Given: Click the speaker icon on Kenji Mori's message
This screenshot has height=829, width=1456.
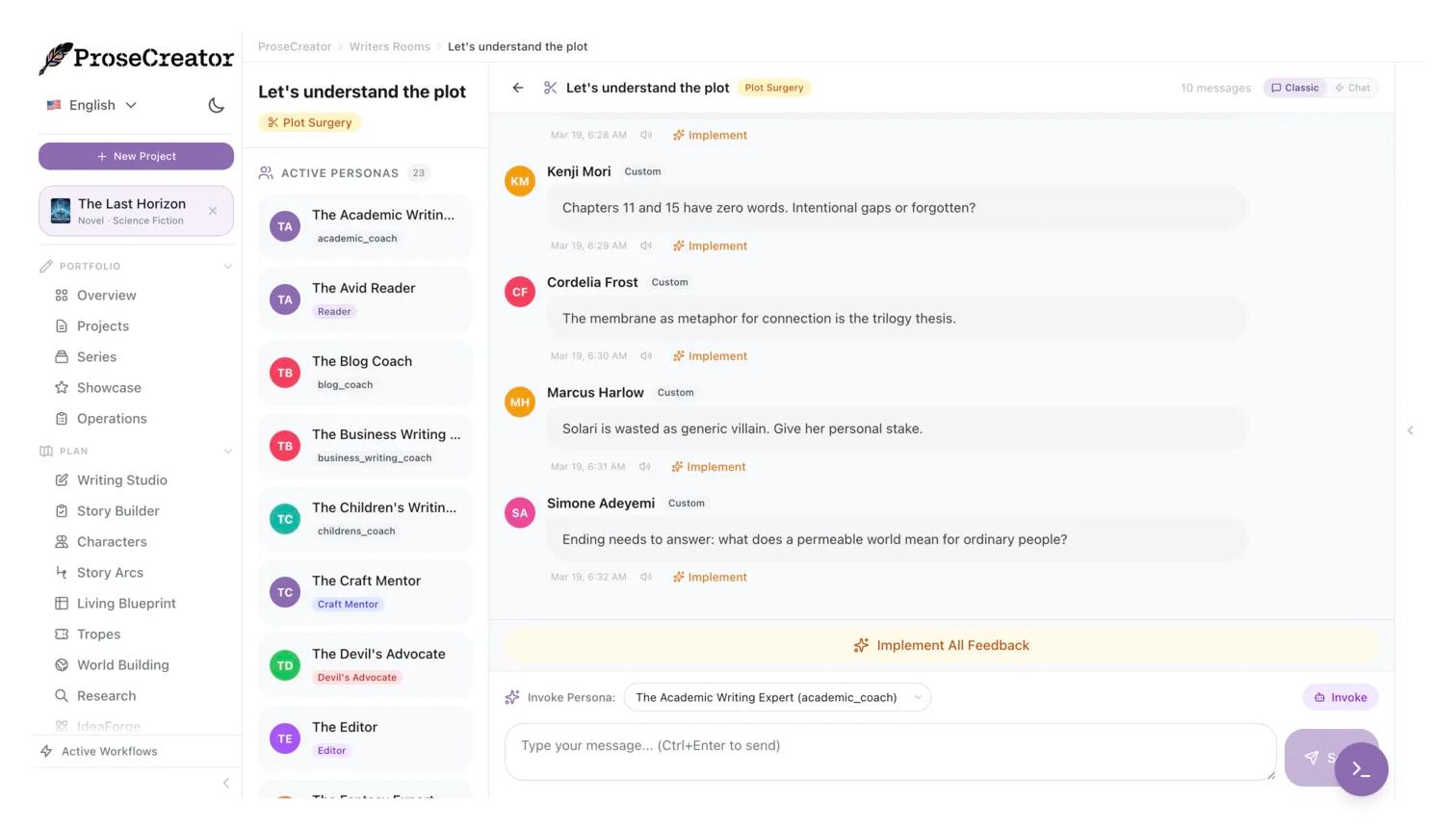Looking at the screenshot, I should 645,246.
